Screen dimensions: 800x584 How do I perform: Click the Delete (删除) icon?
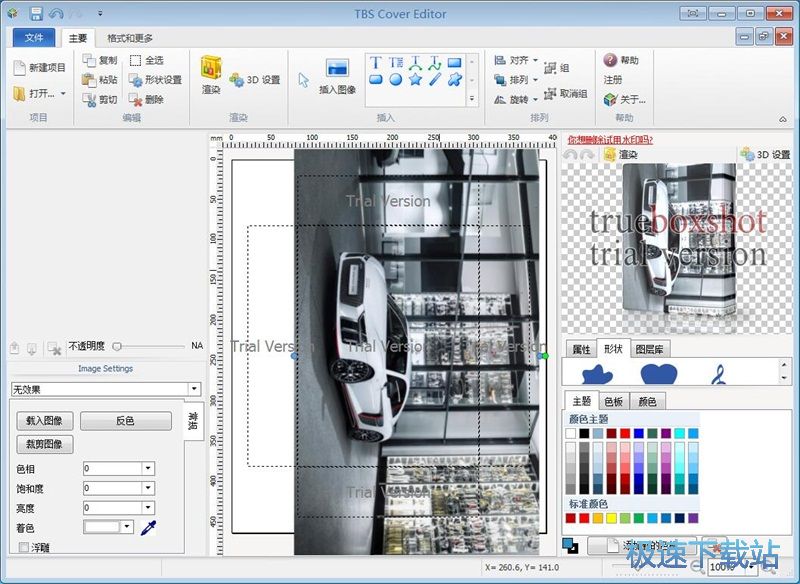click(136, 99)
